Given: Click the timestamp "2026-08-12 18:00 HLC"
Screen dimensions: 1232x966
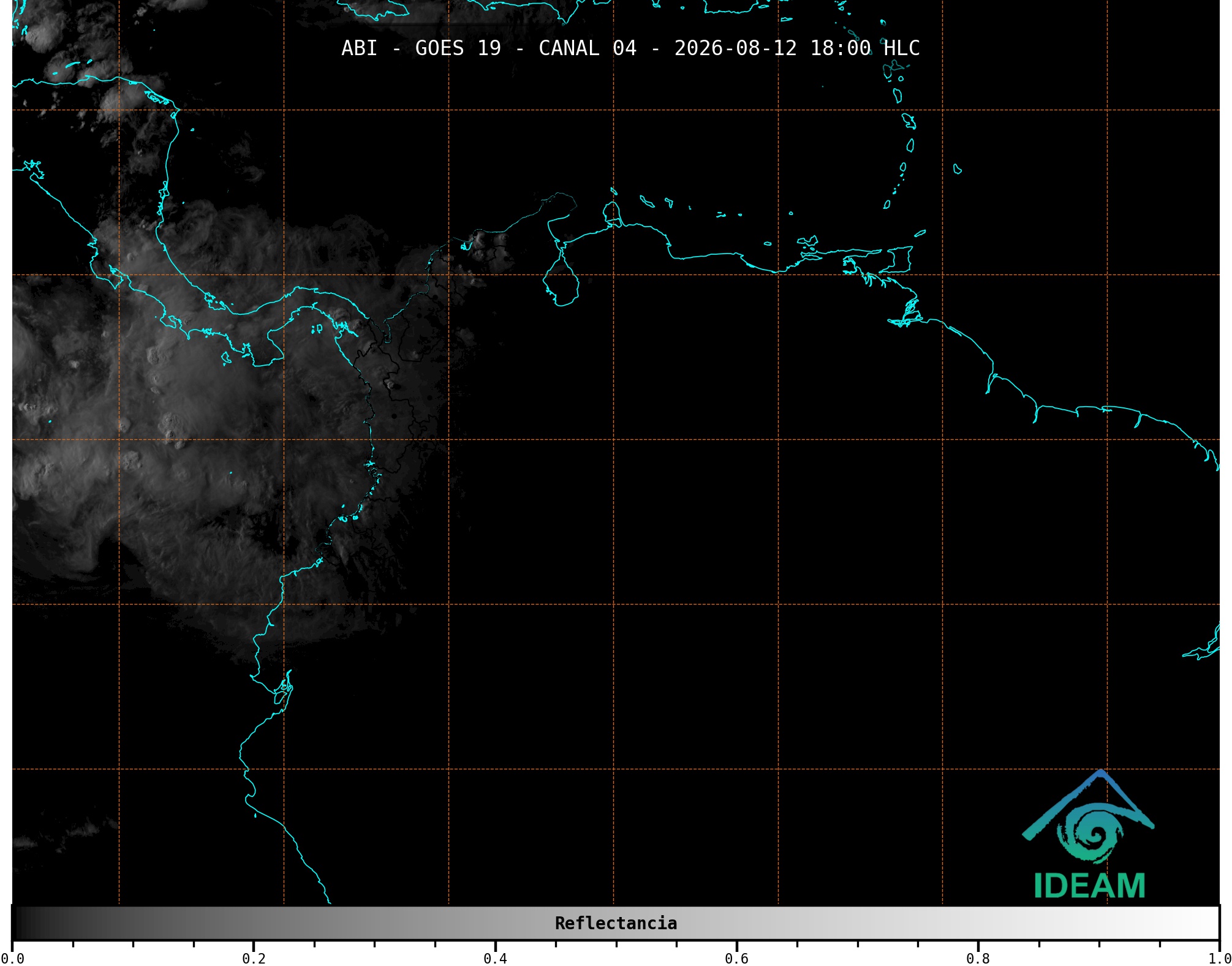Looking at the screenshot, I should pos(797,48).
